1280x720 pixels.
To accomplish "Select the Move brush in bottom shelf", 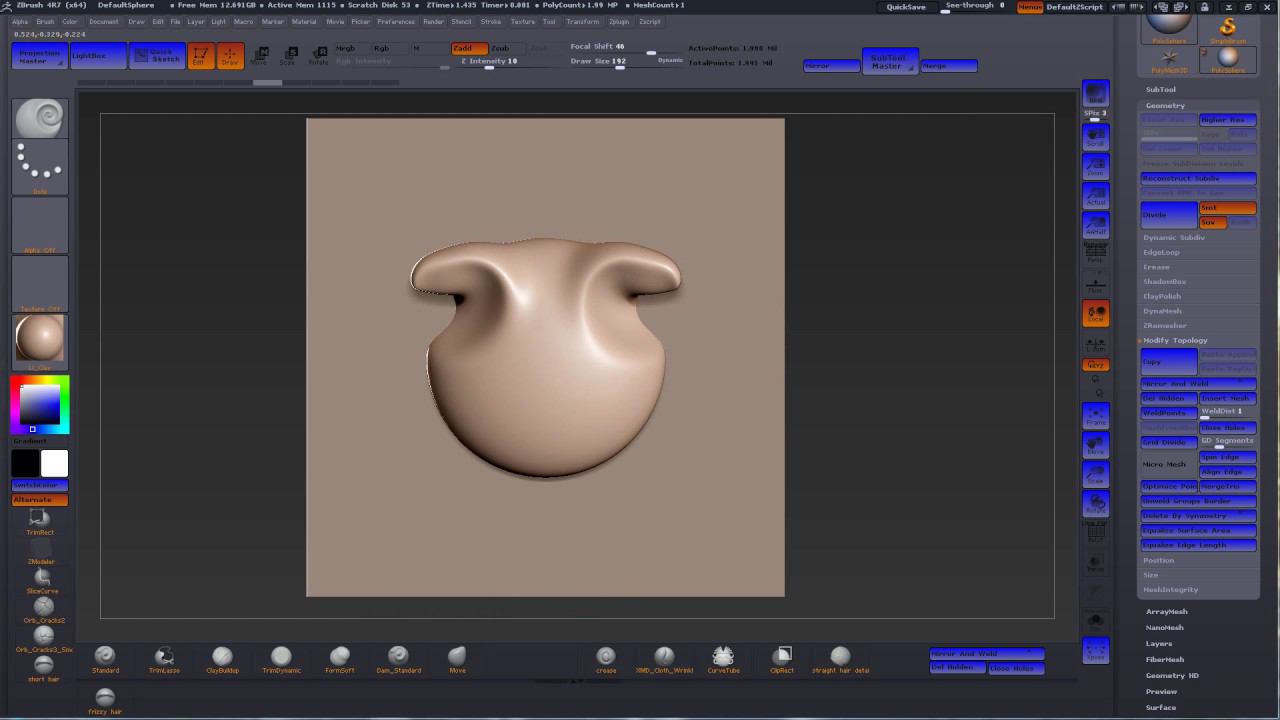I will (457, 657).
